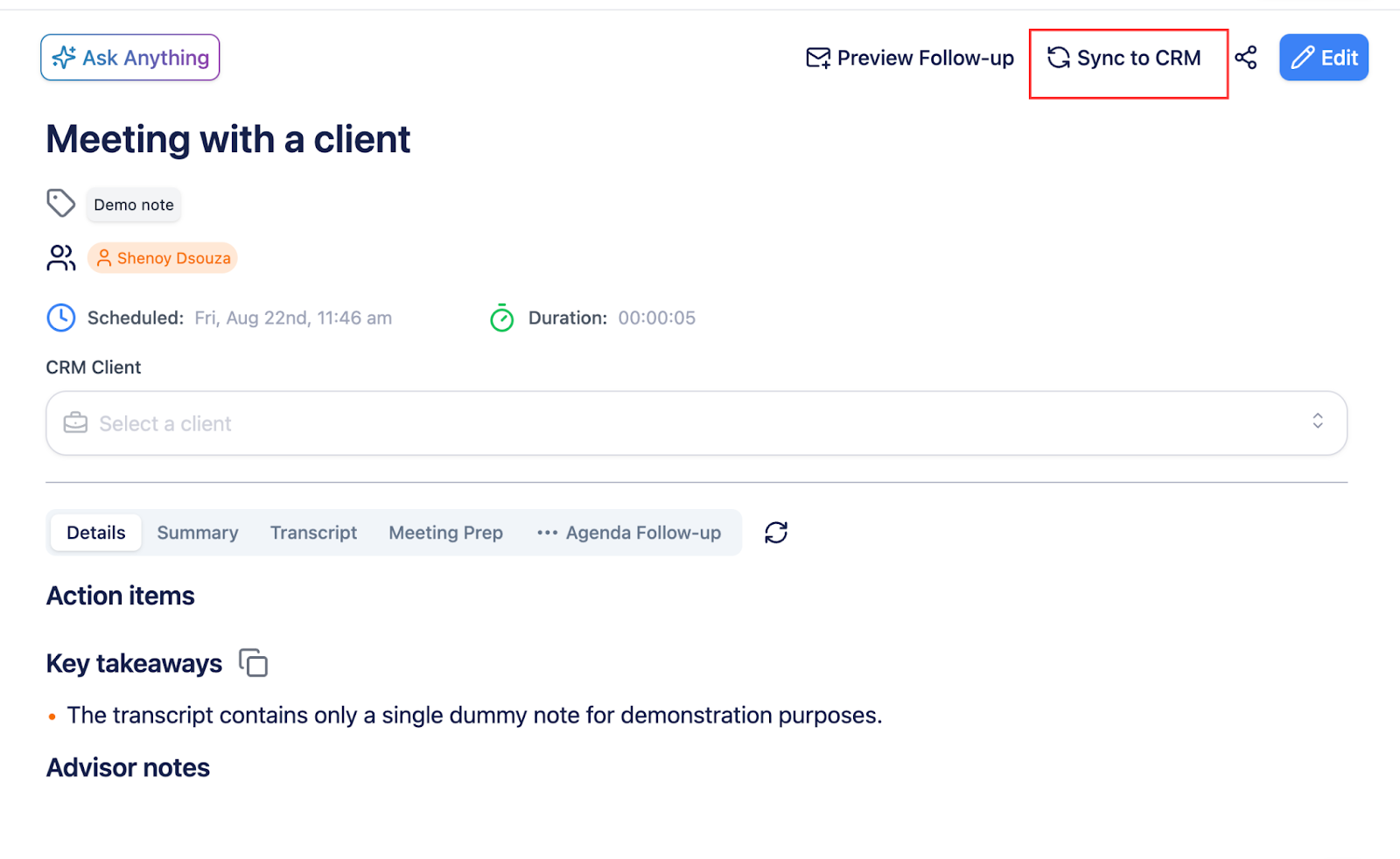Launch Ask Anything assistant
This screenshot has width=1400, height=859.
click(130, 58)
